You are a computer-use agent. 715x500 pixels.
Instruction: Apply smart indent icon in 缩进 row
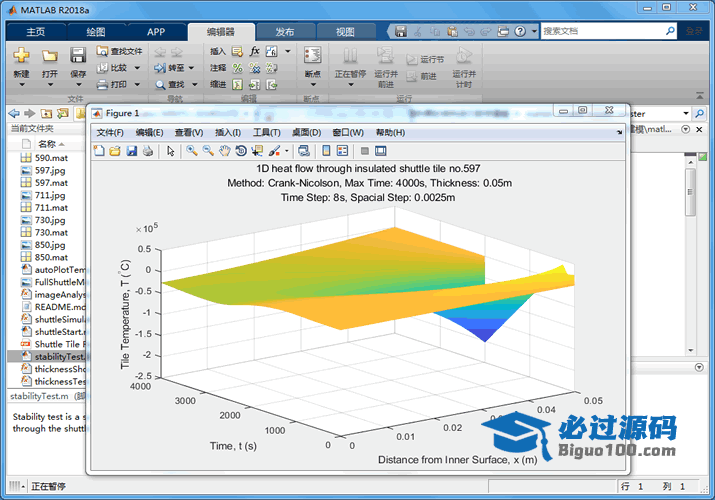[x=237, y=85]
